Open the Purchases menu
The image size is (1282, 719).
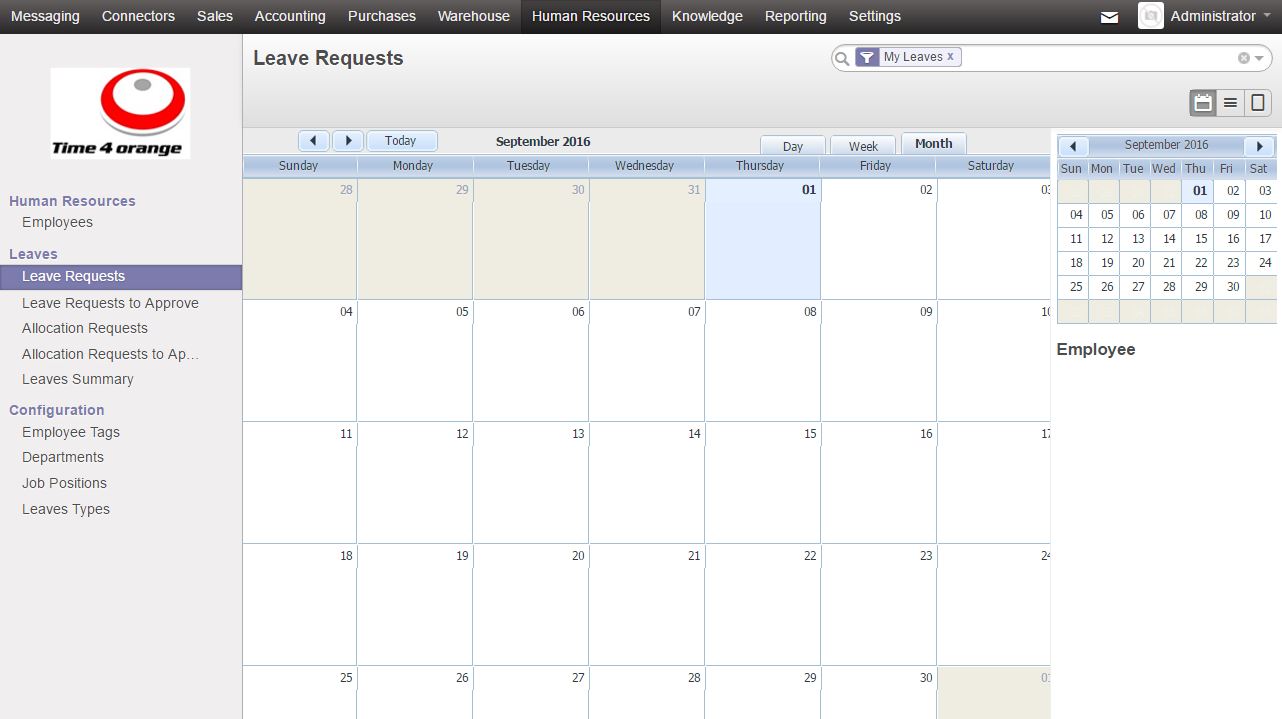pyautogui.click(x=382, y=16)
